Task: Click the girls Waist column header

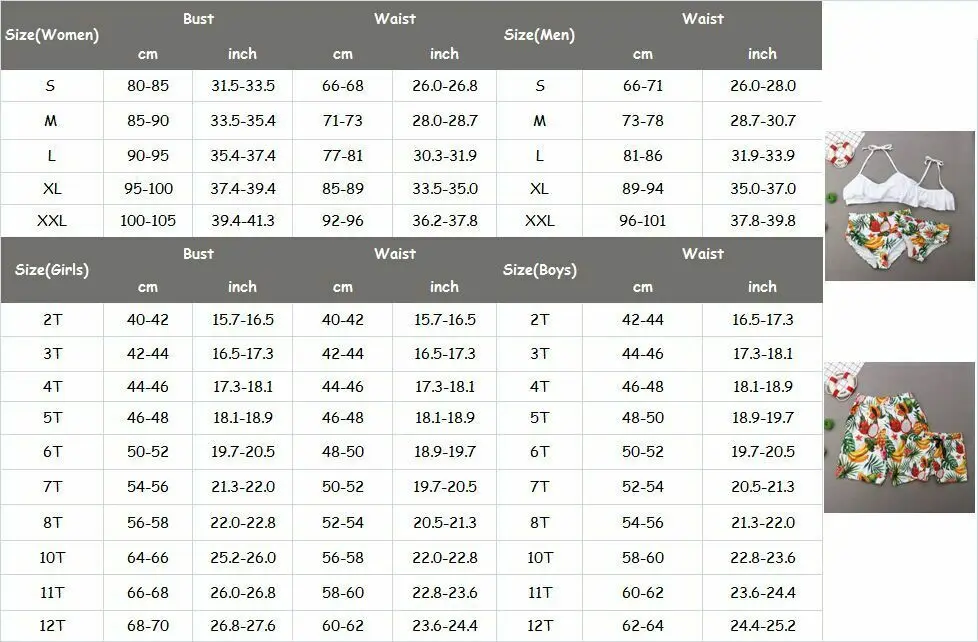Action: pyautogui.click(x=395, y=254)
